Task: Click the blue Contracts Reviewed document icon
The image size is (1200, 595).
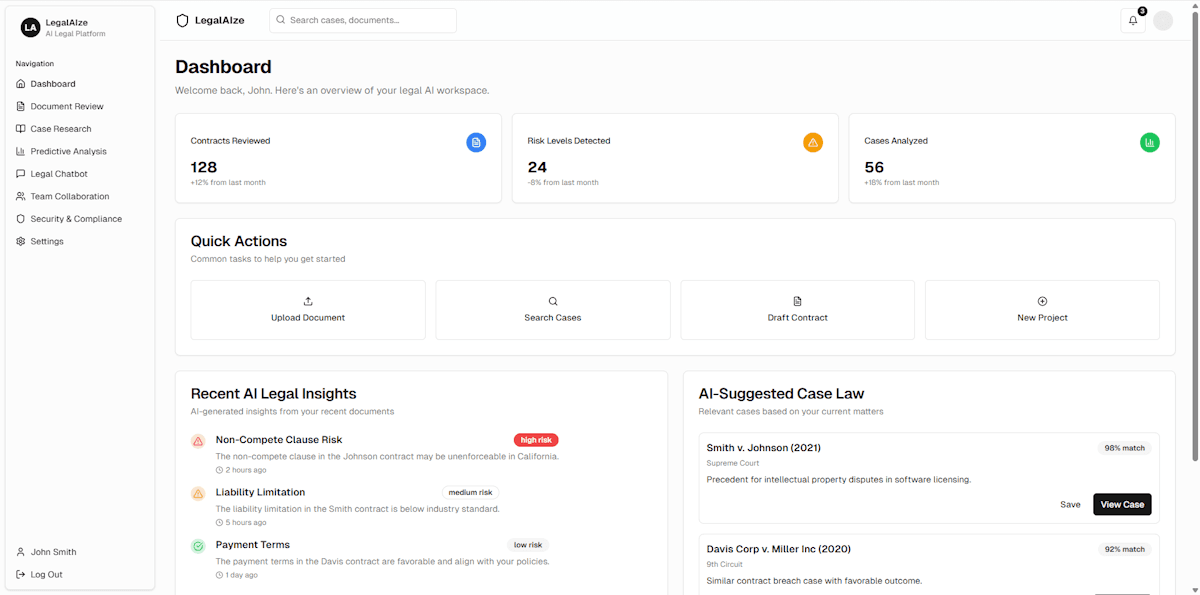Action: [x=476, y=143]
